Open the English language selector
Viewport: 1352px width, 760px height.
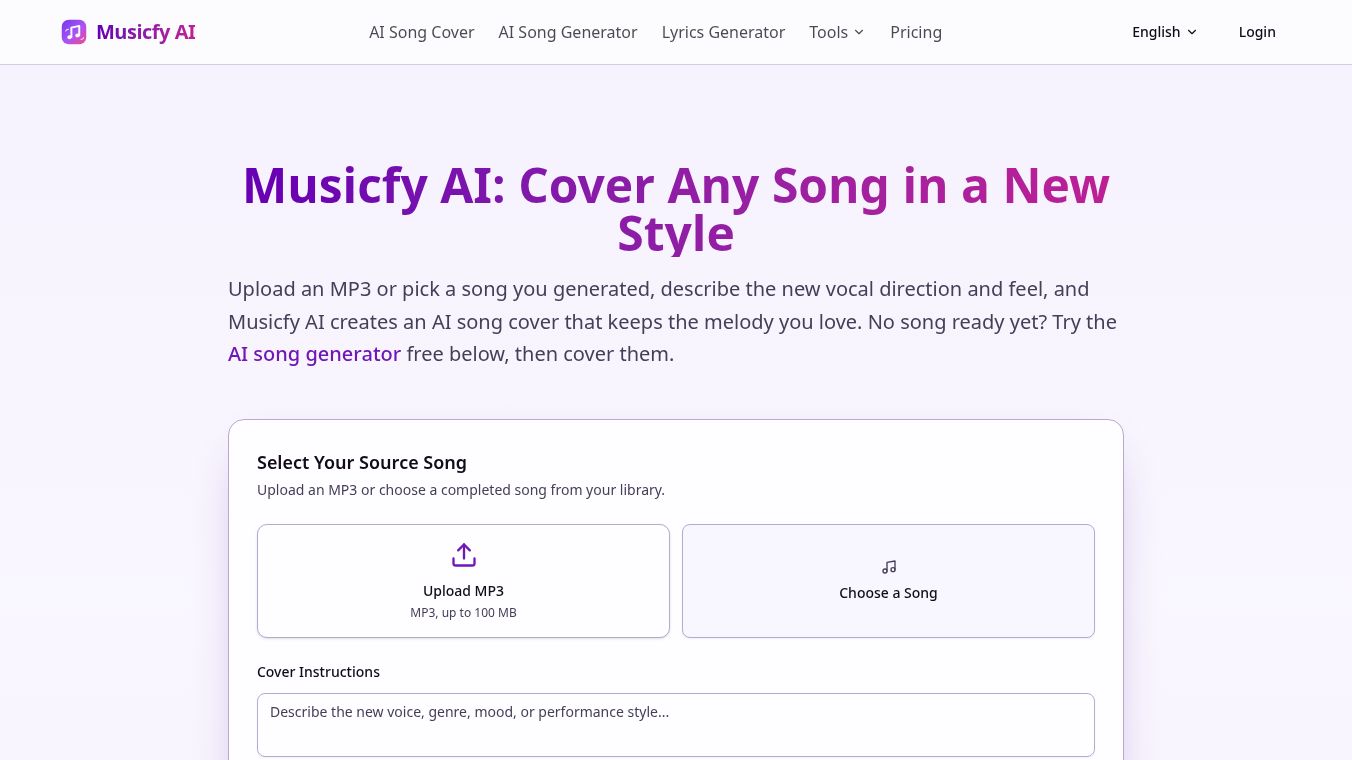[1164, 32]
